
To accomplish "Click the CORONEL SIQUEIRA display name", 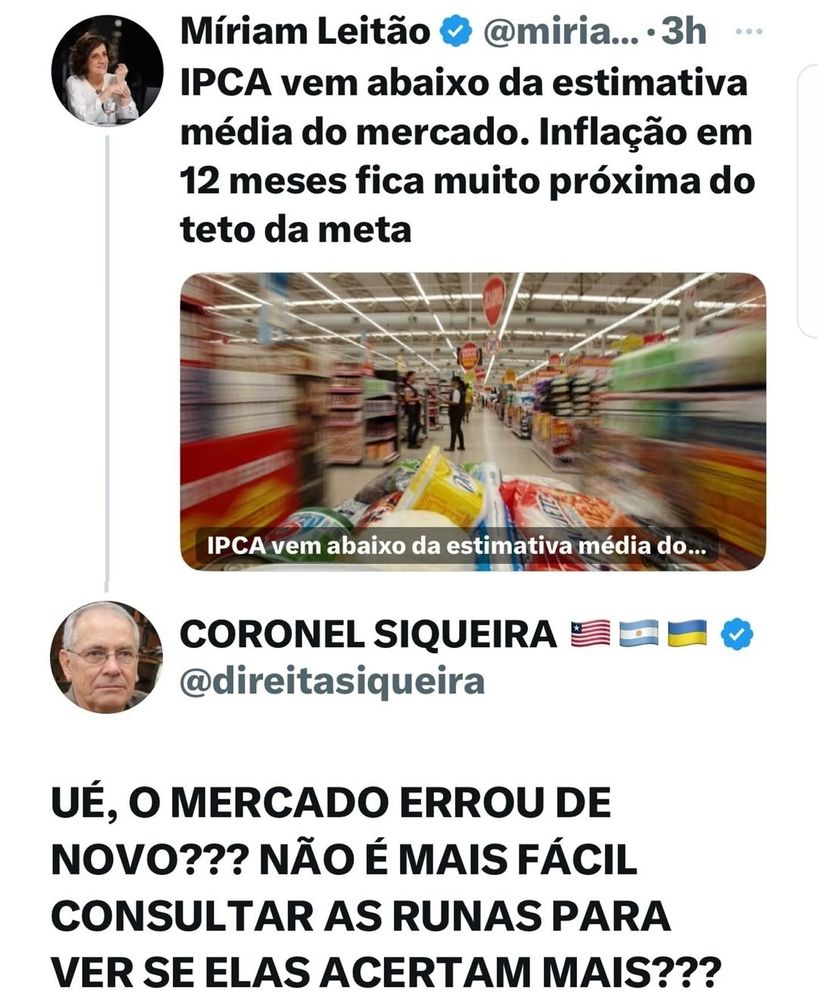I will [x=369, y=635].
